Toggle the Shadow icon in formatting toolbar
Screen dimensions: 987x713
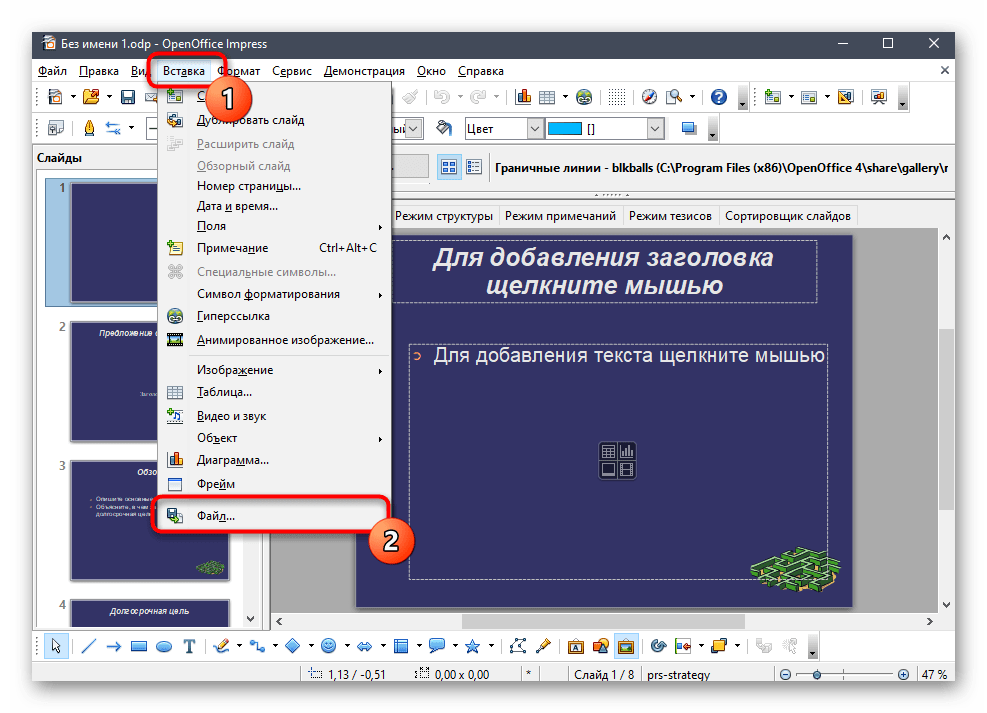(x=689, y=128)
